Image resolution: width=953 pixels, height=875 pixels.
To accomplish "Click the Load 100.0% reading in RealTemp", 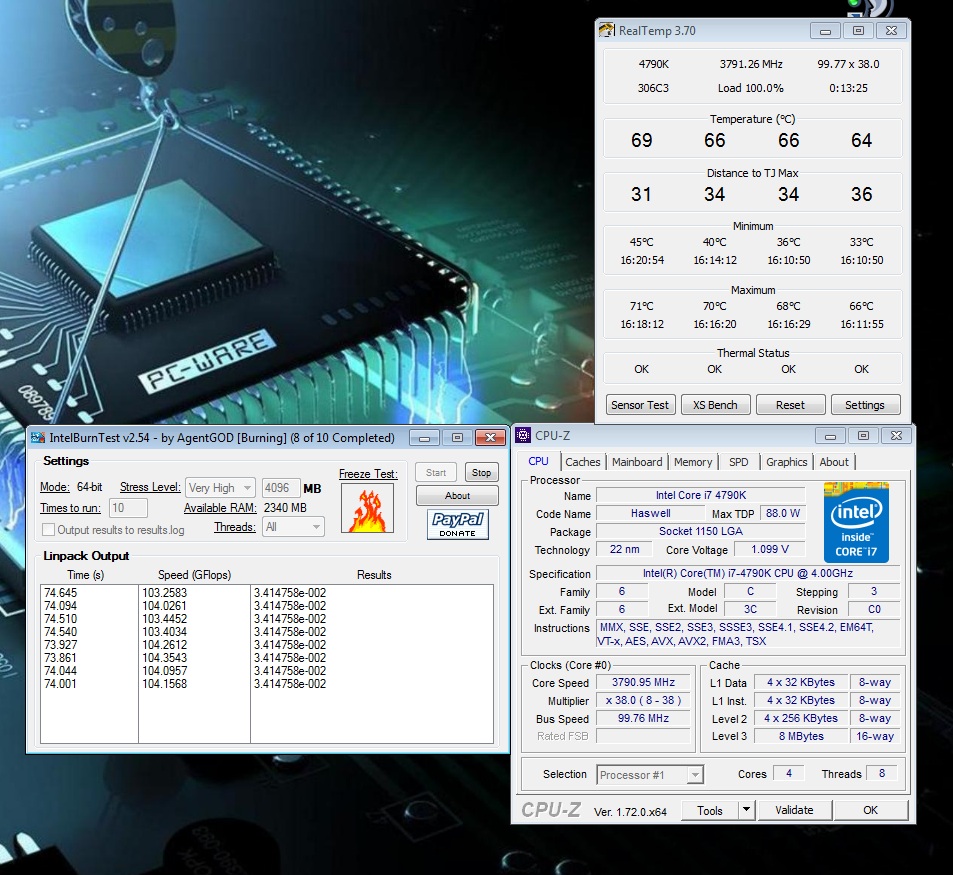I will [751, 88].
